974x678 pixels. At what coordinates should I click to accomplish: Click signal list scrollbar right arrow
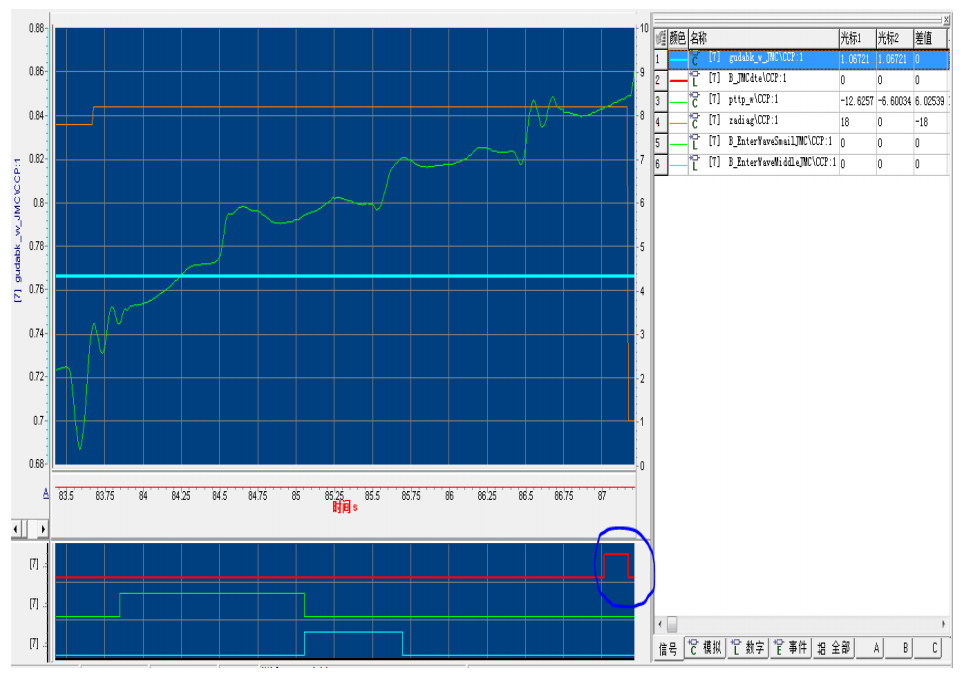click(x=944, y=623)
